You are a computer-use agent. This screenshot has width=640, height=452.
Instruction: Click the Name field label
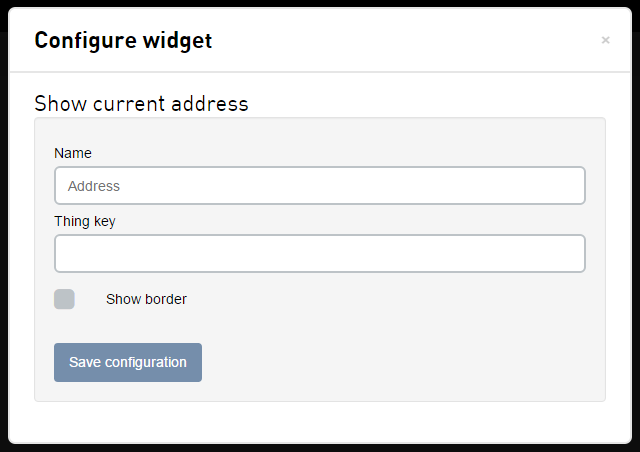click(73, 153)
